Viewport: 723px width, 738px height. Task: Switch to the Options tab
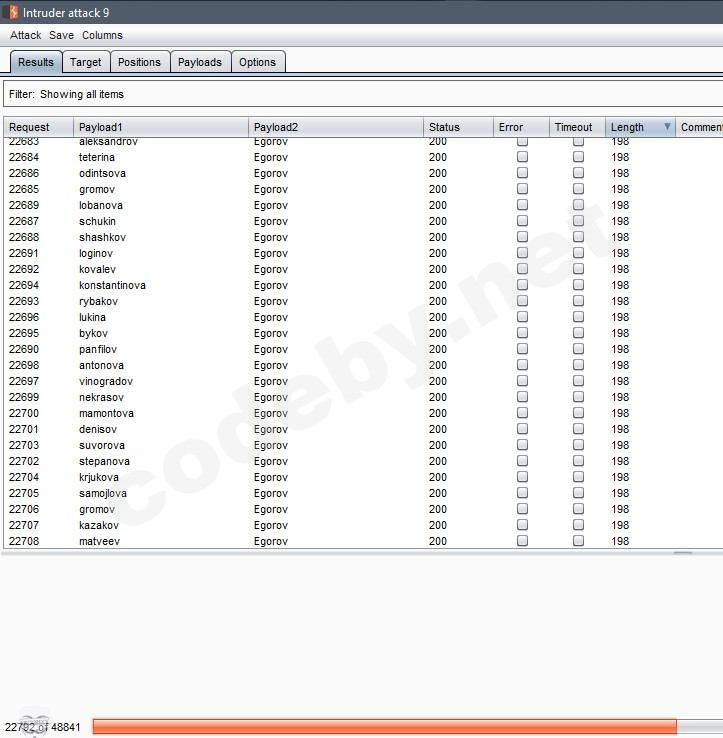(257, 62)
